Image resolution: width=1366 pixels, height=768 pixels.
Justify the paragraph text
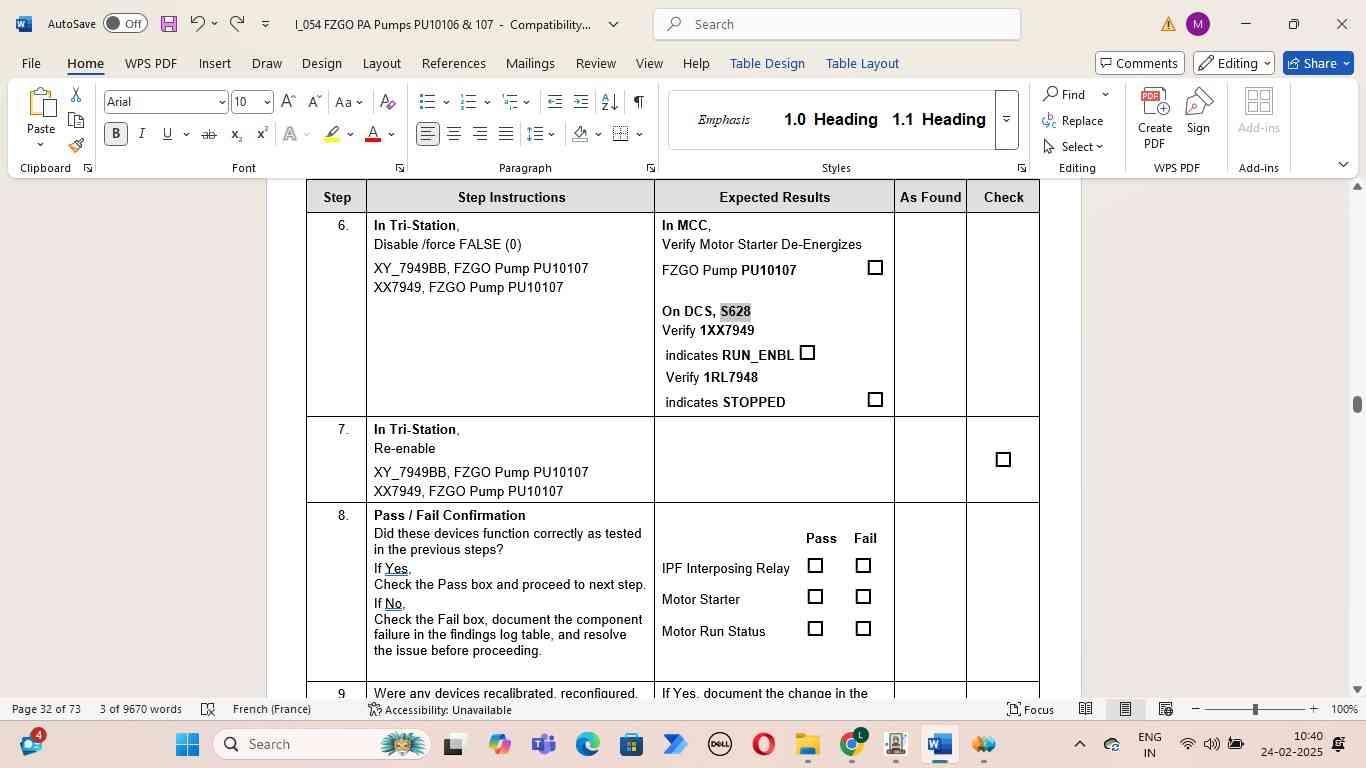click(x=506, y=134)
